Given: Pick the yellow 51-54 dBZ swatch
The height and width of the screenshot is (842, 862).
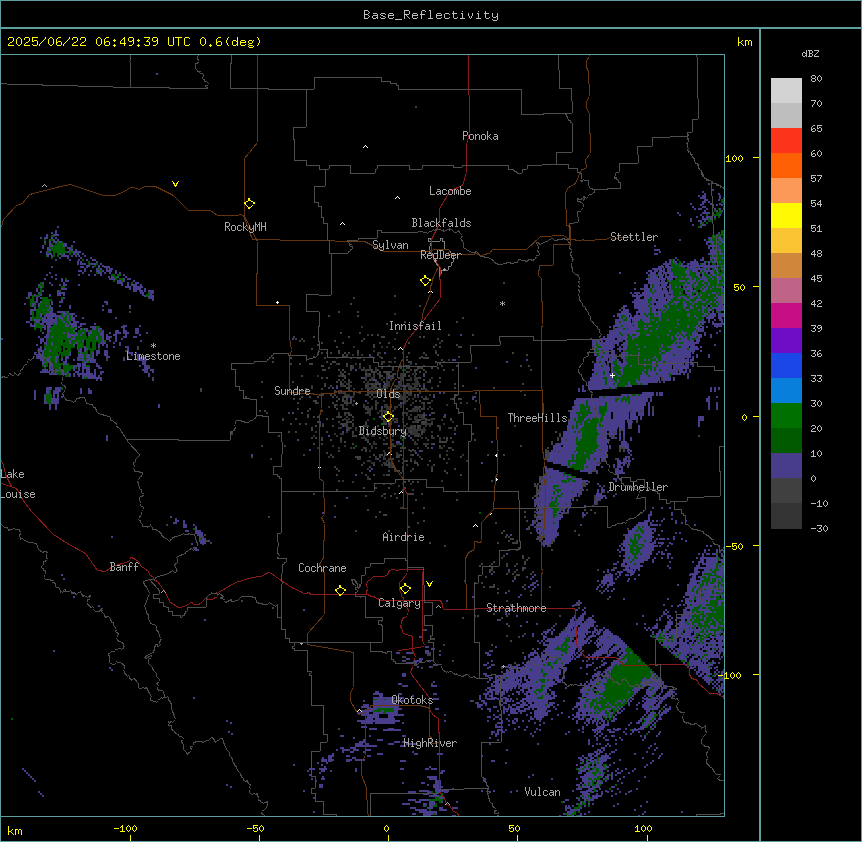Looking at the screenshot, I should tap(786, 215).
